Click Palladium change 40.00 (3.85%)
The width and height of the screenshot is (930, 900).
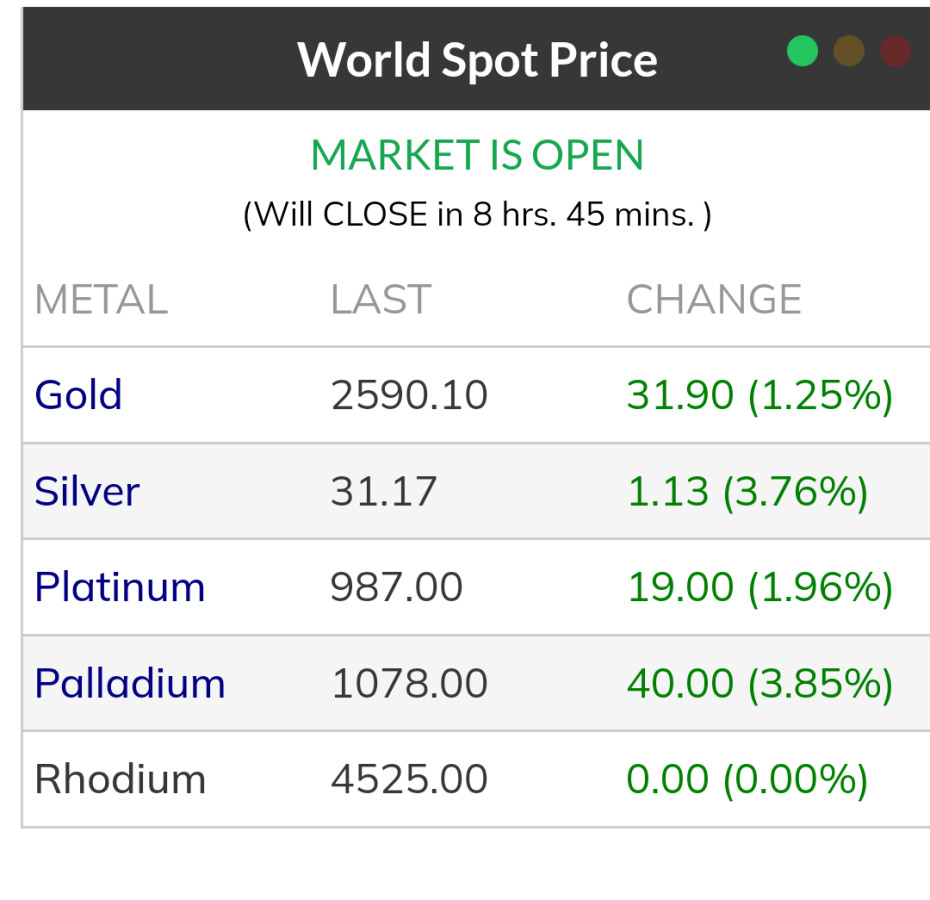coord(759,683)
